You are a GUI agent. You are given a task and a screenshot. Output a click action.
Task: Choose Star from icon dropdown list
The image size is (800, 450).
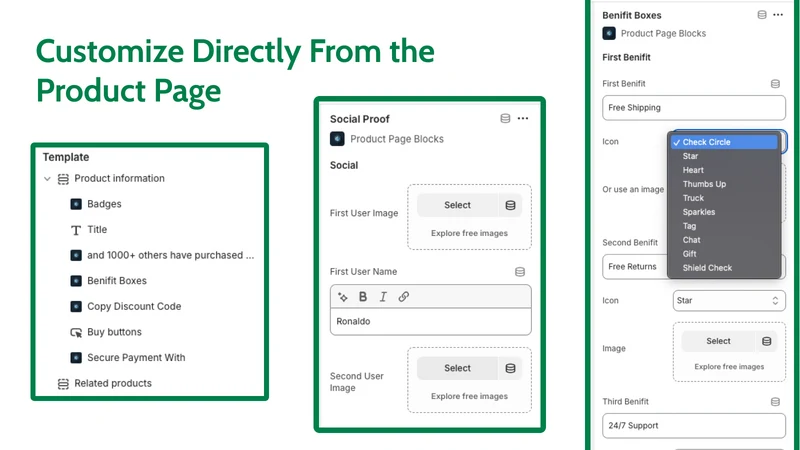[x=724, y=156]
